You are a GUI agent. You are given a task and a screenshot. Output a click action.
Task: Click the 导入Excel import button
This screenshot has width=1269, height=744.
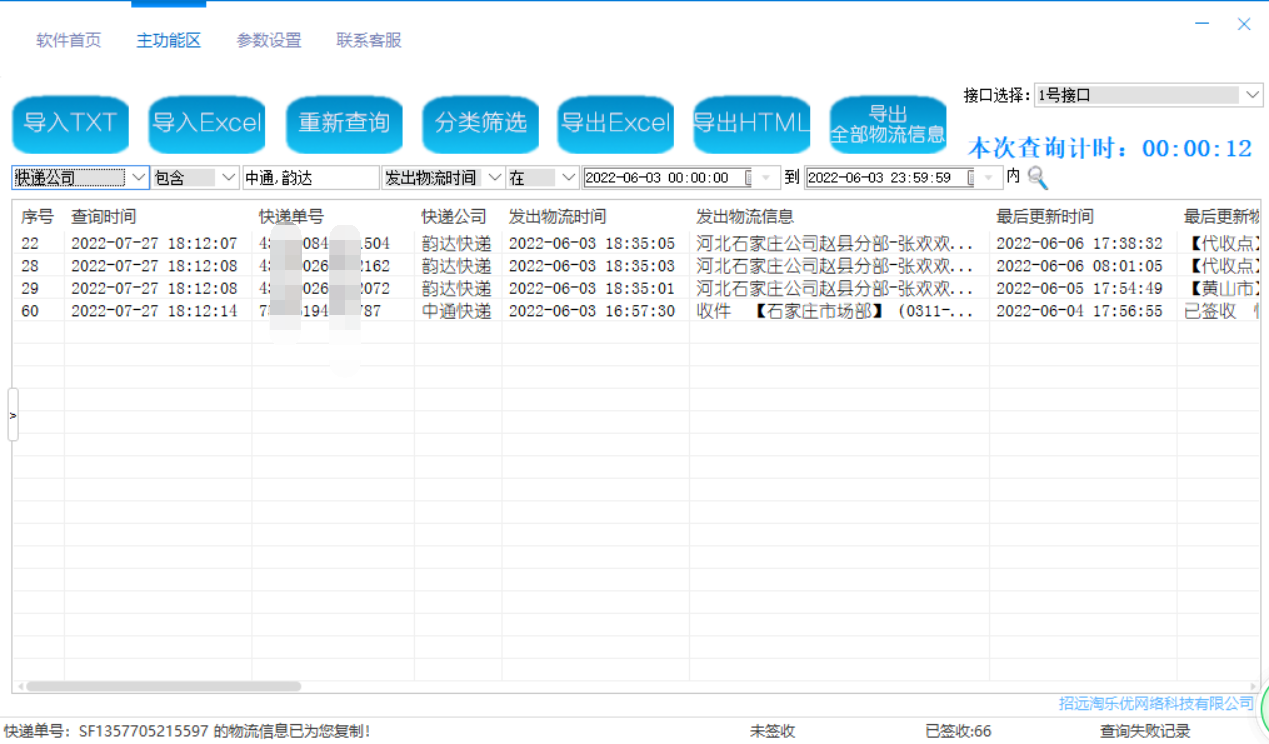pos(207,123)
